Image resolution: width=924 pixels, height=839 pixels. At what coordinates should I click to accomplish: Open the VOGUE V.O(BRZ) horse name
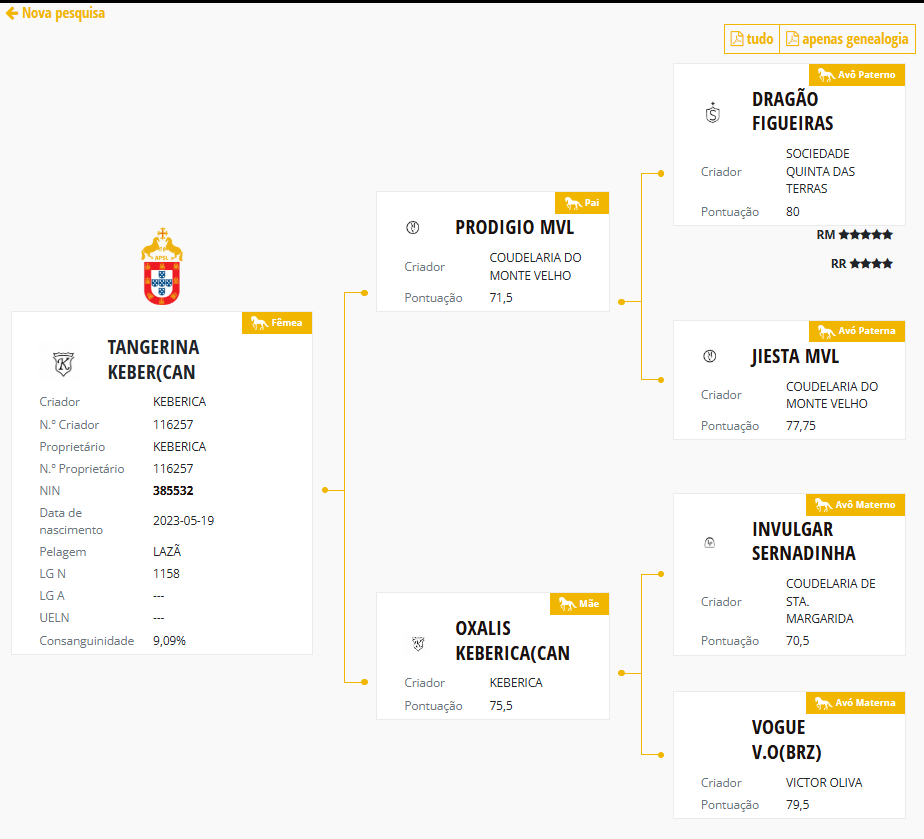786,739
